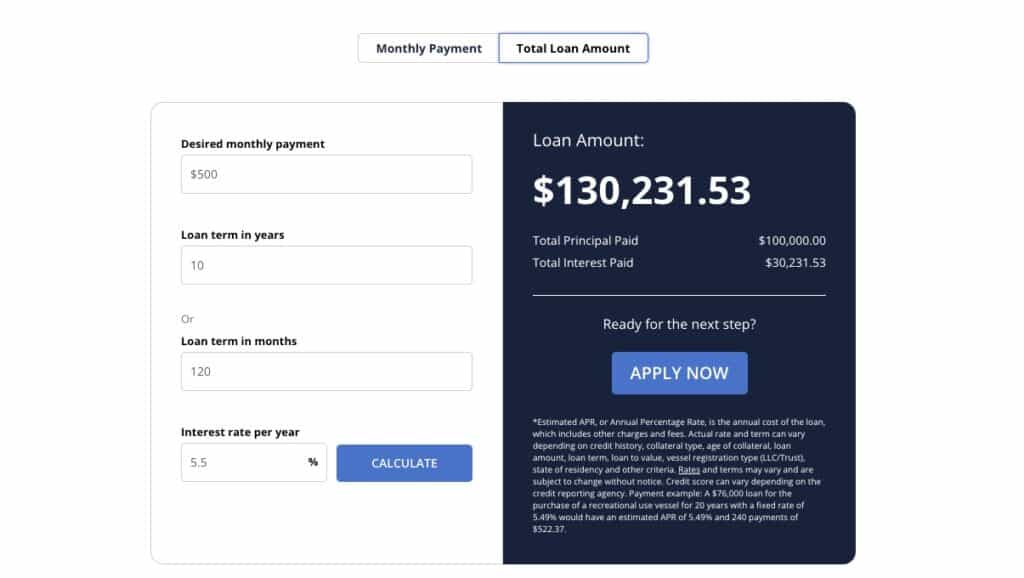Select the loan term in years field
The width and height of the screenshot is (1024, 578).
tap(325, 265)
